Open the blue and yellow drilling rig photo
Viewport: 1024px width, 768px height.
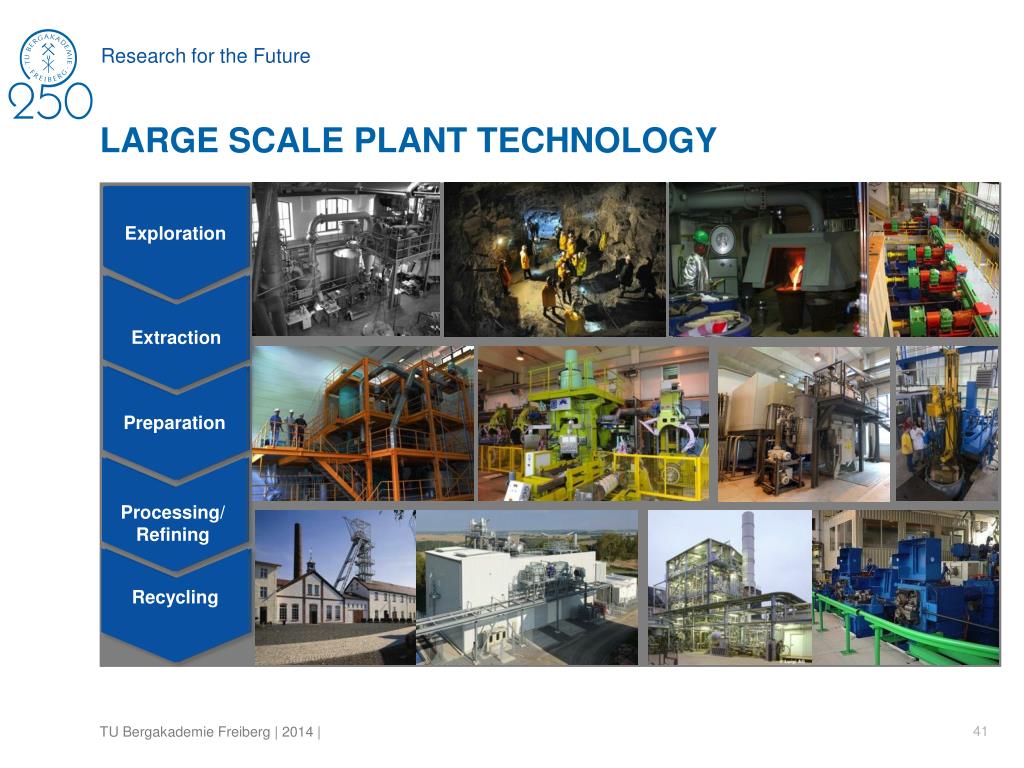947,424
